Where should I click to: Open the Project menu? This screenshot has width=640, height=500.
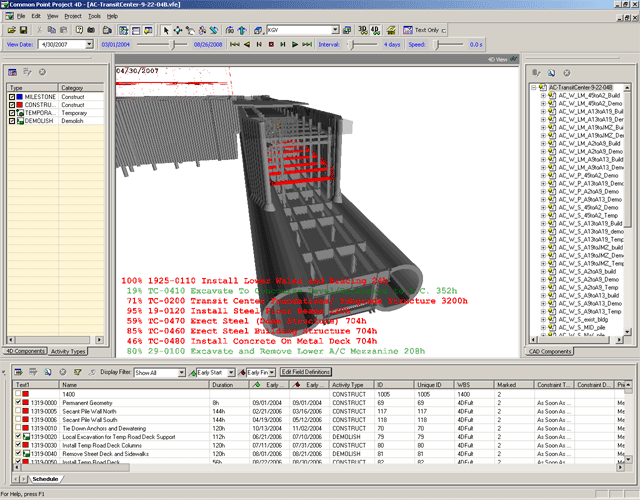[x=73, y=16]
